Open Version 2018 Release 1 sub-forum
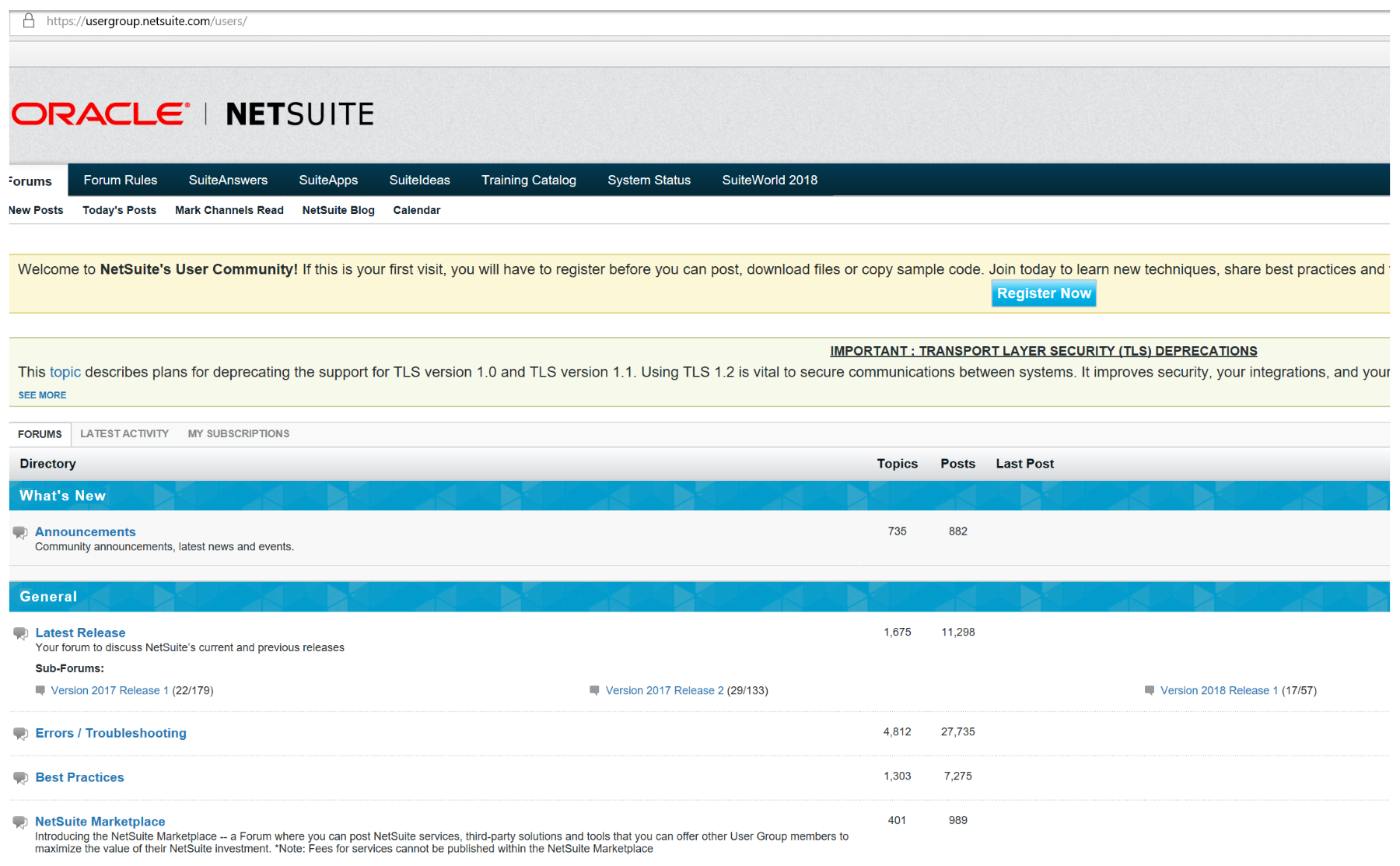The height and width of the screenshot is (866, 1400). 1220,690
